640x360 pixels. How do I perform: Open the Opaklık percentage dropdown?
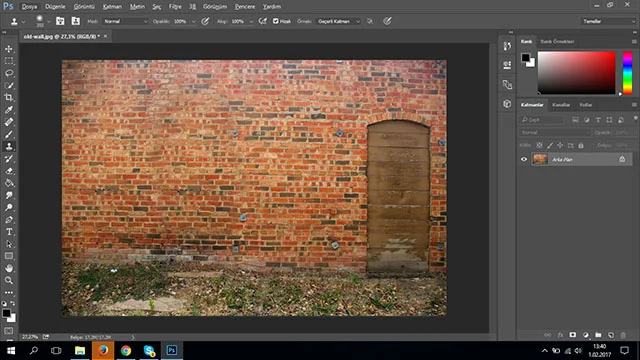coord(193,21)
